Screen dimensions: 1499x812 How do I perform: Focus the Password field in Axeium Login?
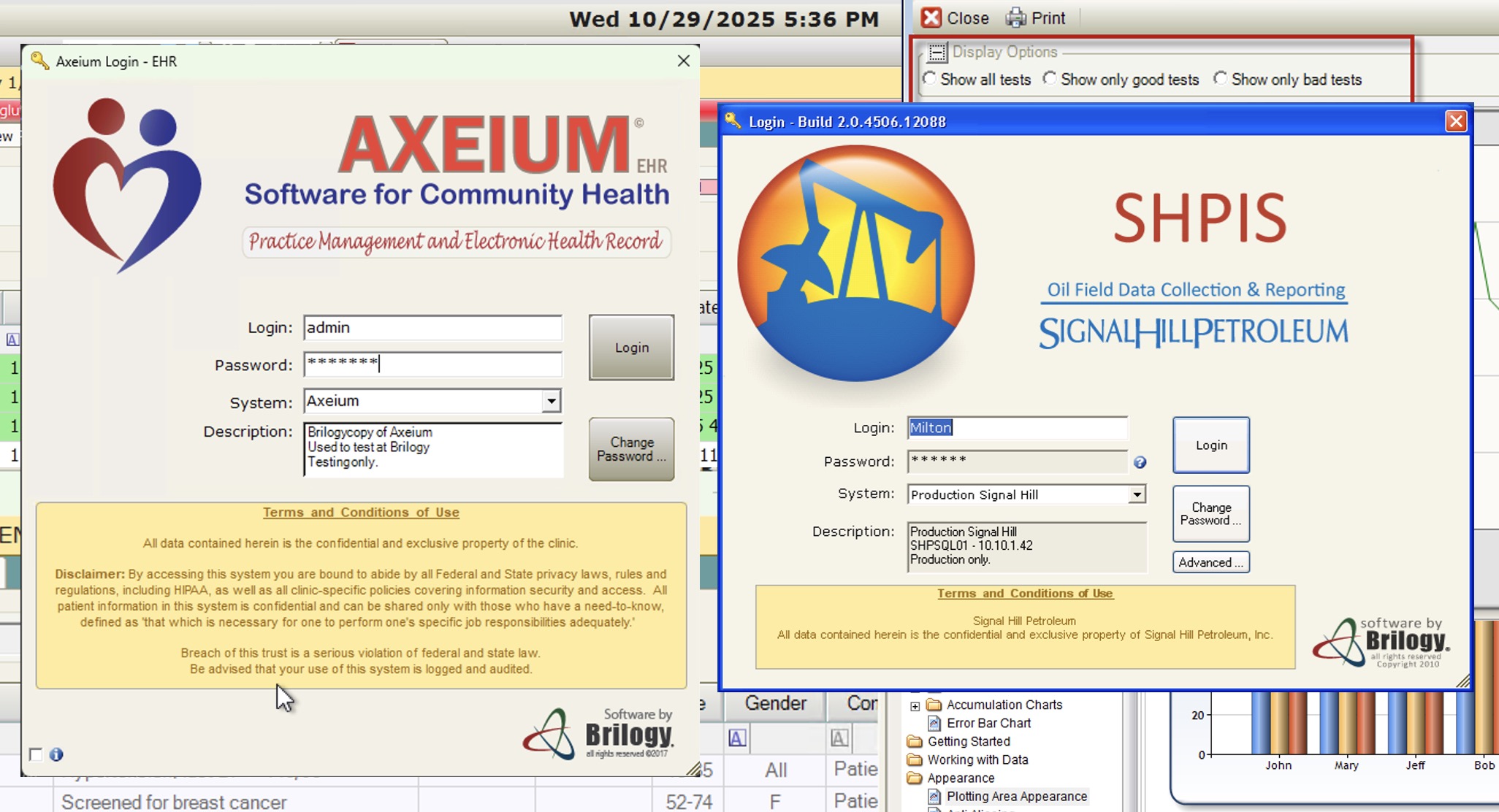pos(432,364)
